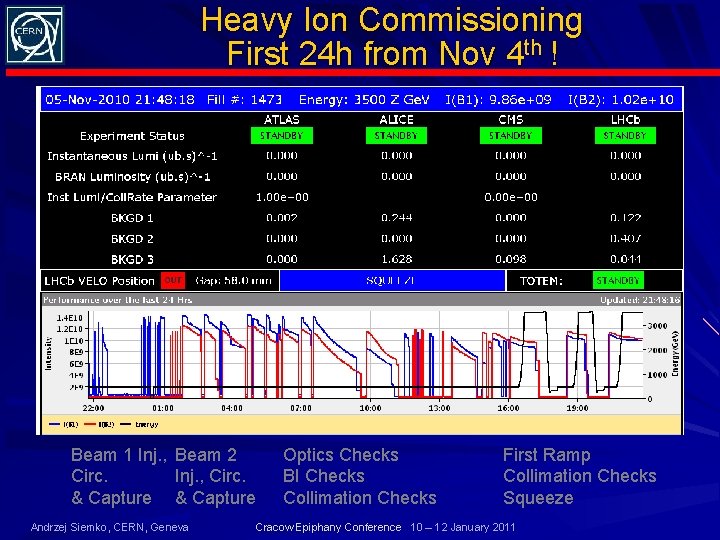The image size is (720, 540).
Task: Click the BRAN Luminosity row label
Action: point(132,177)
